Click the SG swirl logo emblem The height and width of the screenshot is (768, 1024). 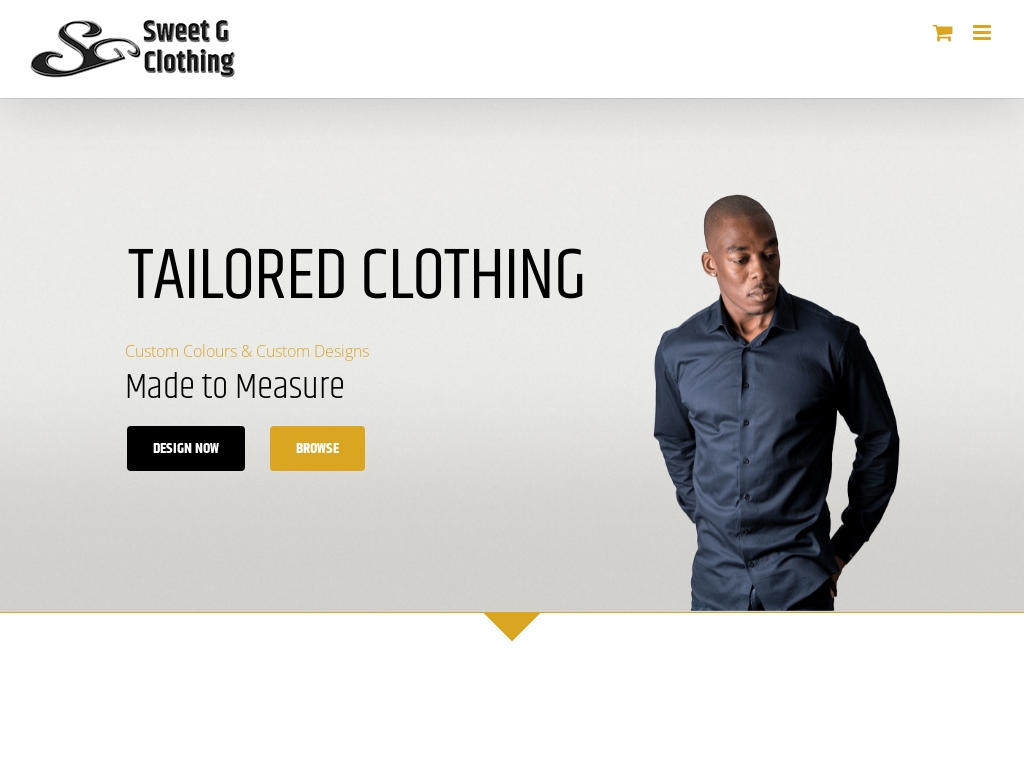85,48
